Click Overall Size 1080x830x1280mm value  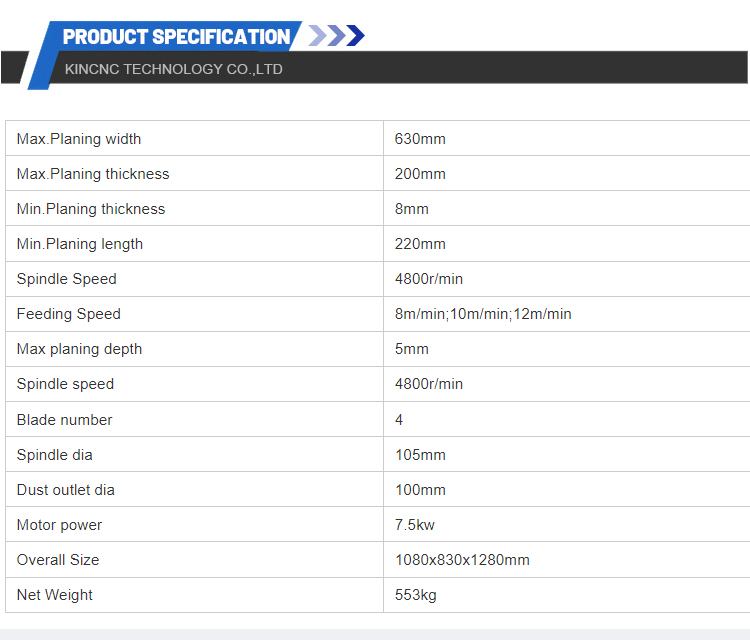(462, 560)
